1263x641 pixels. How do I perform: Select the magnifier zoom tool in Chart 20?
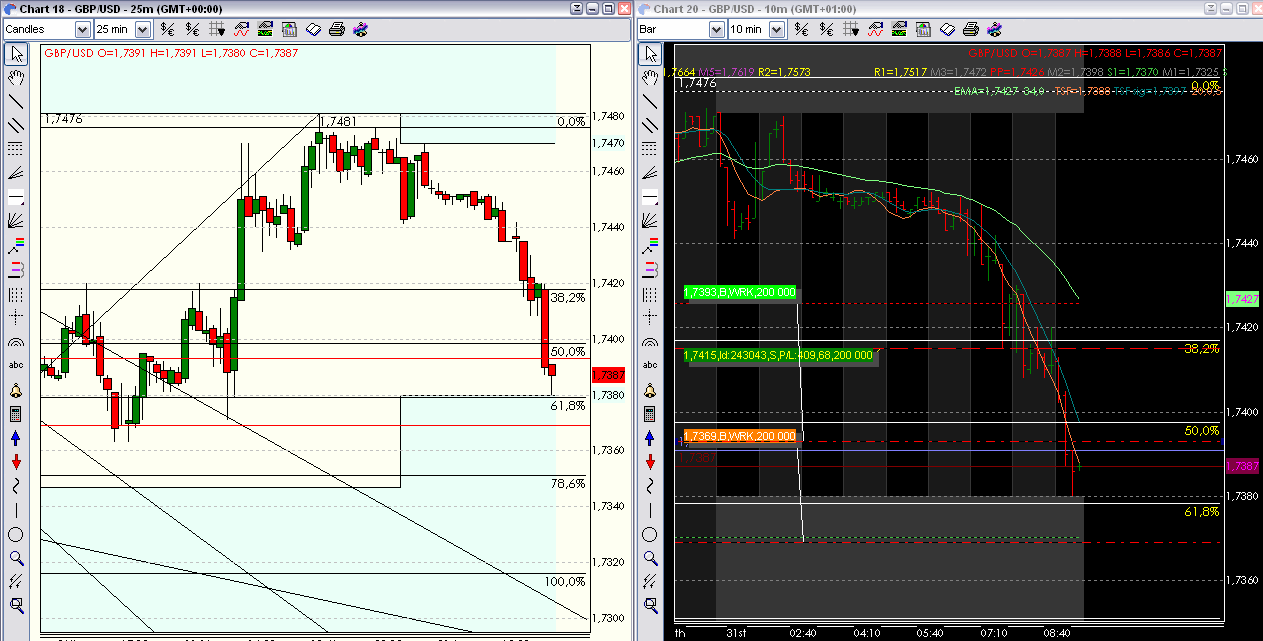click(650, 557)
